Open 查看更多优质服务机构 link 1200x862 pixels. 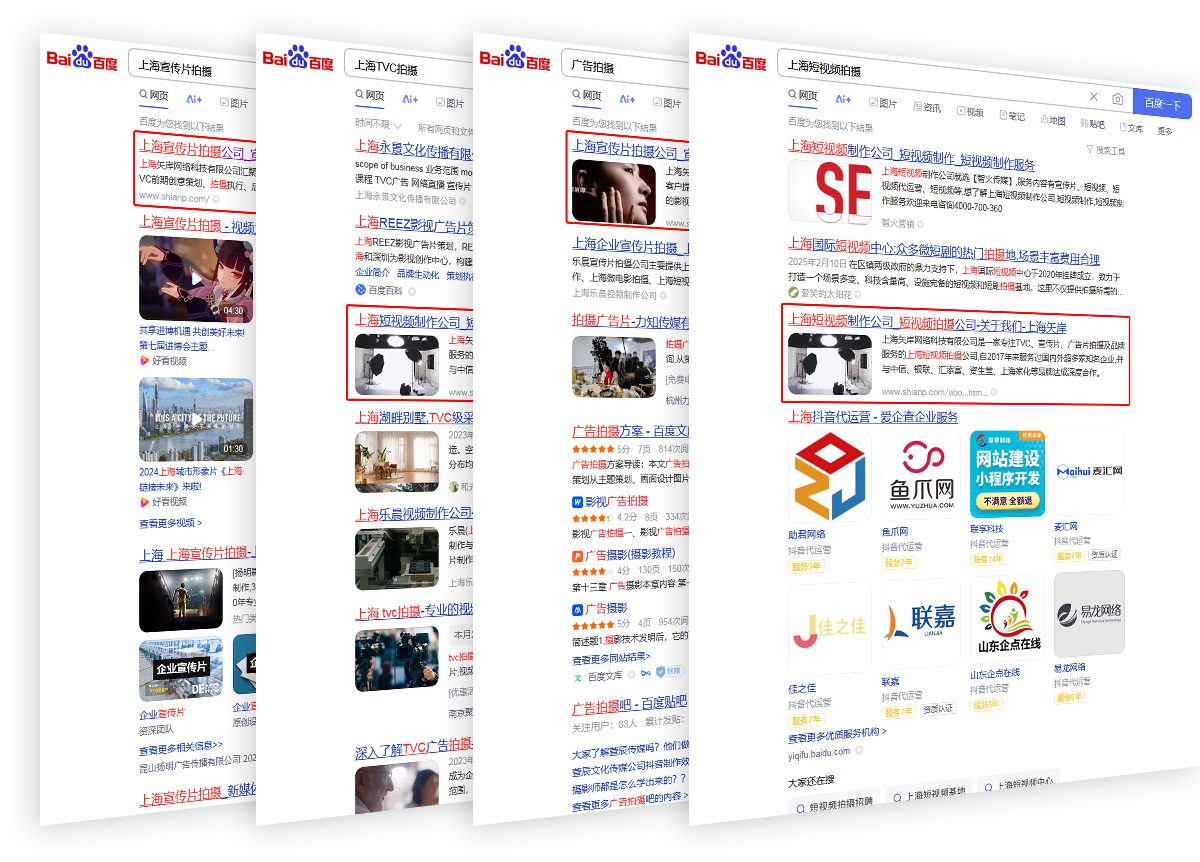pyautogui.click(x=837, y=733)
